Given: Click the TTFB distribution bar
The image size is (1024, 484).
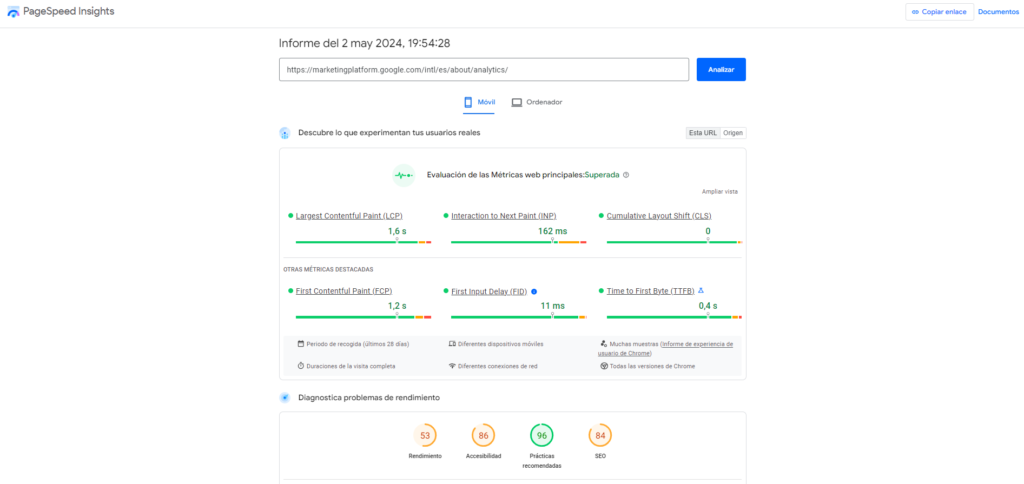Looking at the screenshot, I should [x=674, y=317].
